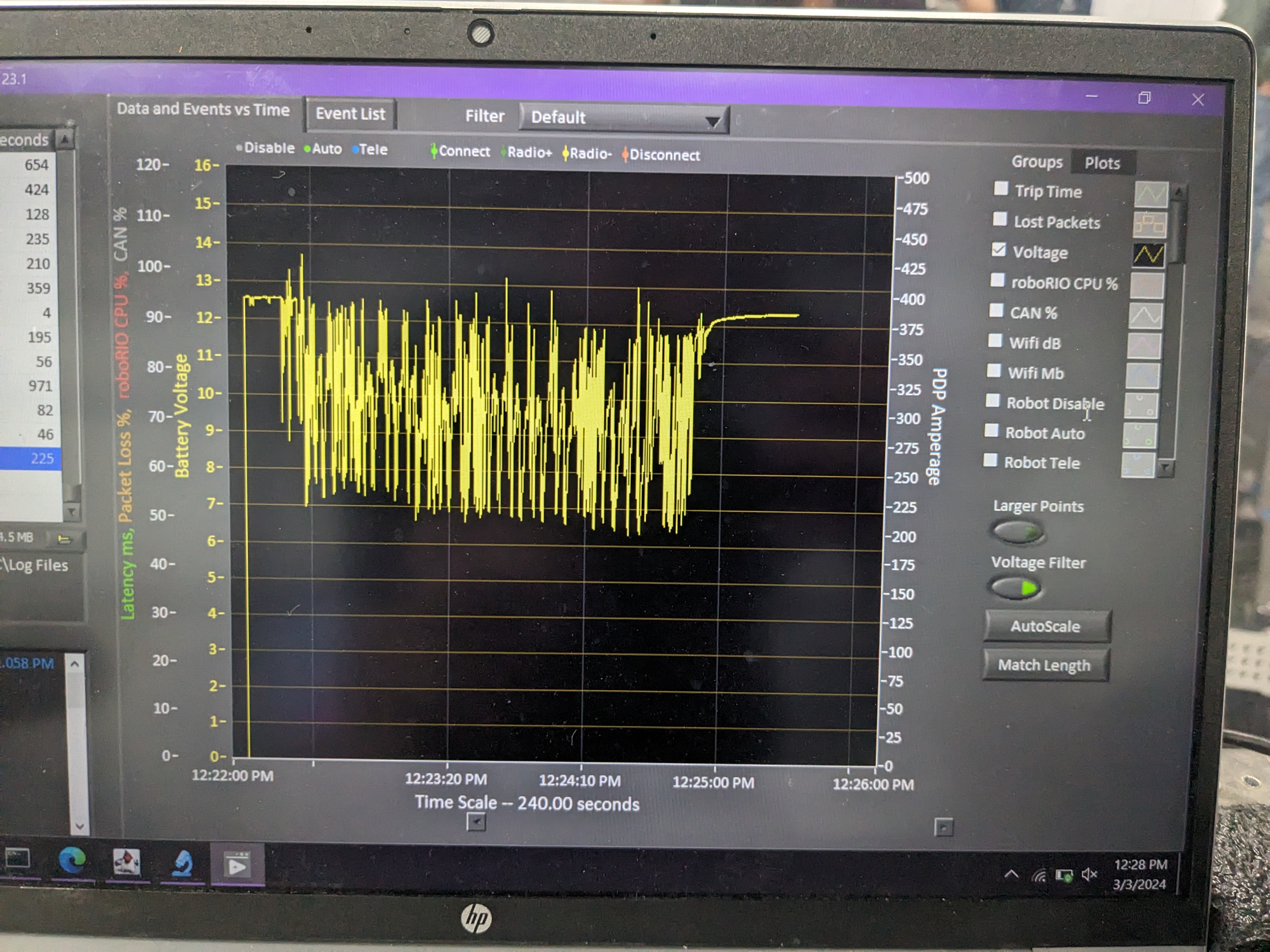Enable the Wifi dB checkbox
This screenshot has width=1270, height=952.
tap(995, 340)
